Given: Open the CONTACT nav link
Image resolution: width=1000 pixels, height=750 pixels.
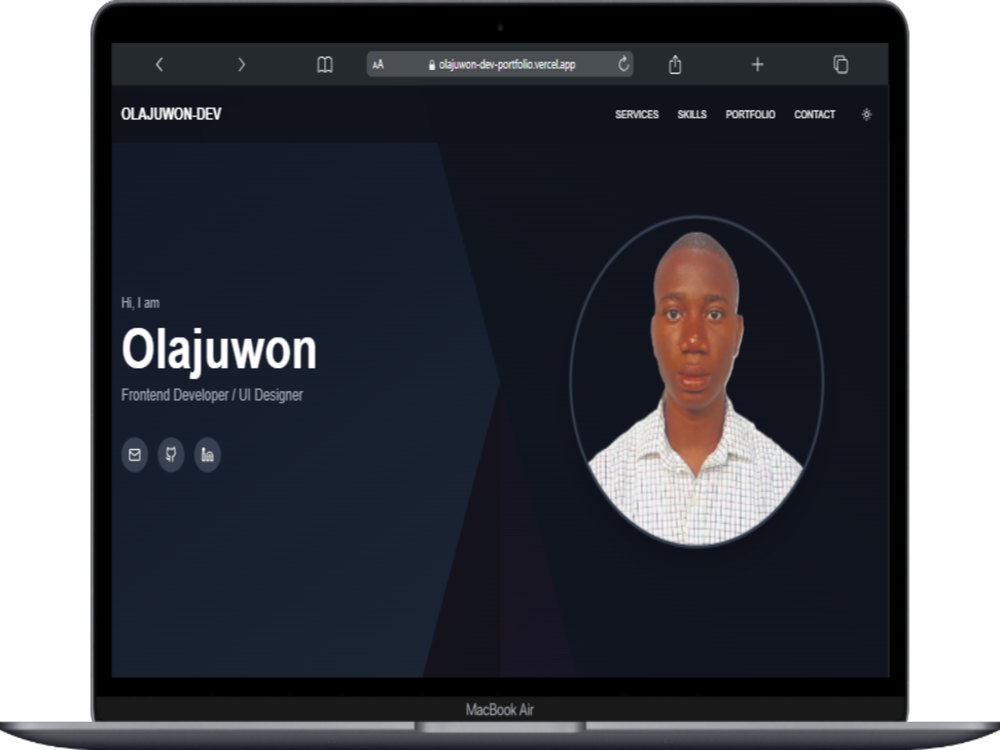Looking at the screenshot, I should [x=814, y=114].
